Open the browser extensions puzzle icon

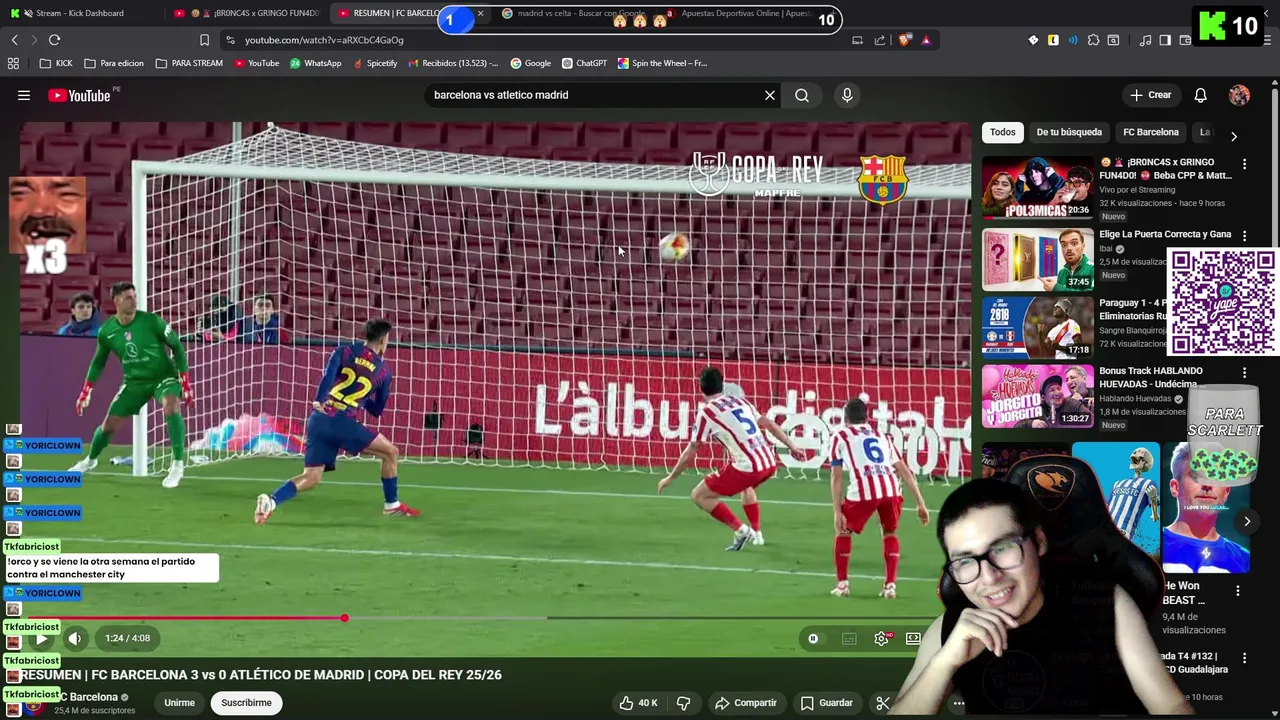(1093, 40)
